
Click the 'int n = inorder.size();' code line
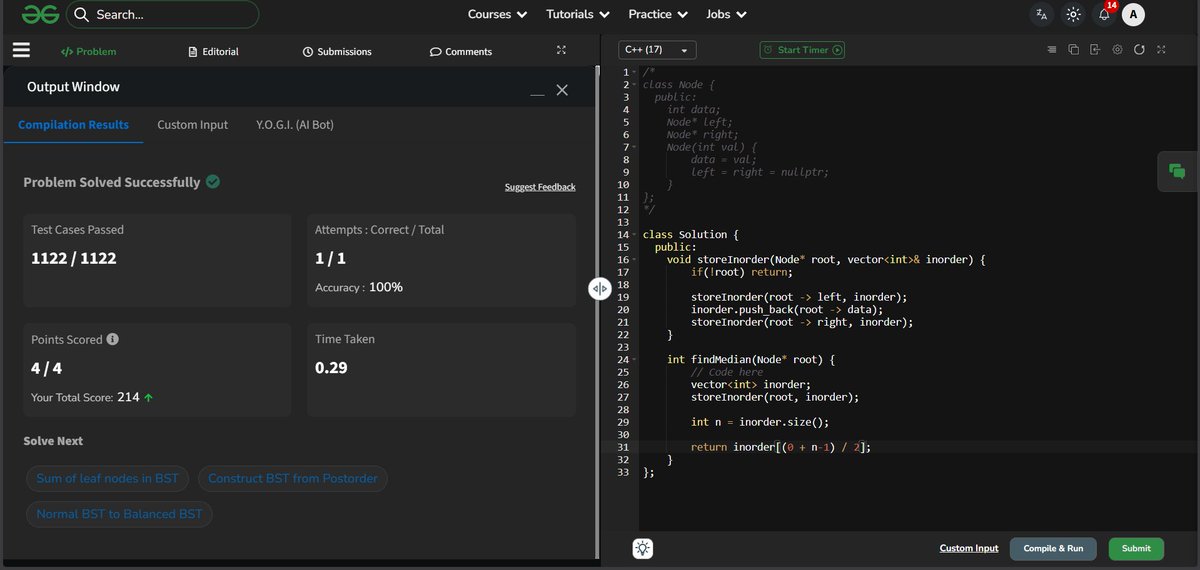760,422
